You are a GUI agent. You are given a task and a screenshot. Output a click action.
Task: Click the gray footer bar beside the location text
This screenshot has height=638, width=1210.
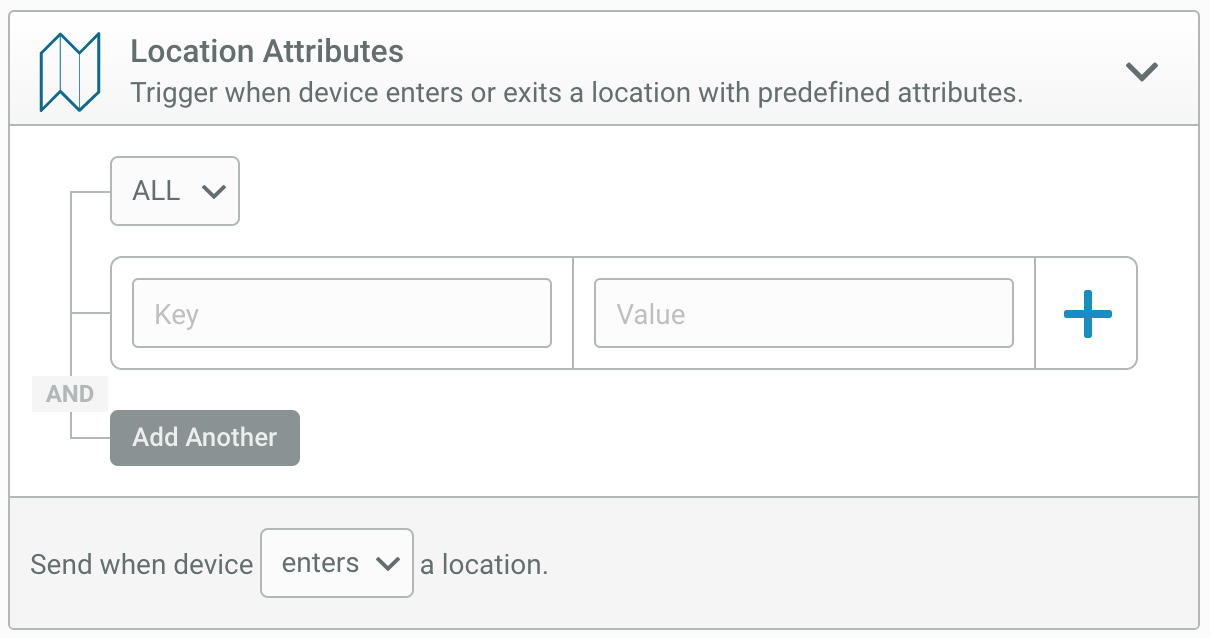tap(870, 563)
